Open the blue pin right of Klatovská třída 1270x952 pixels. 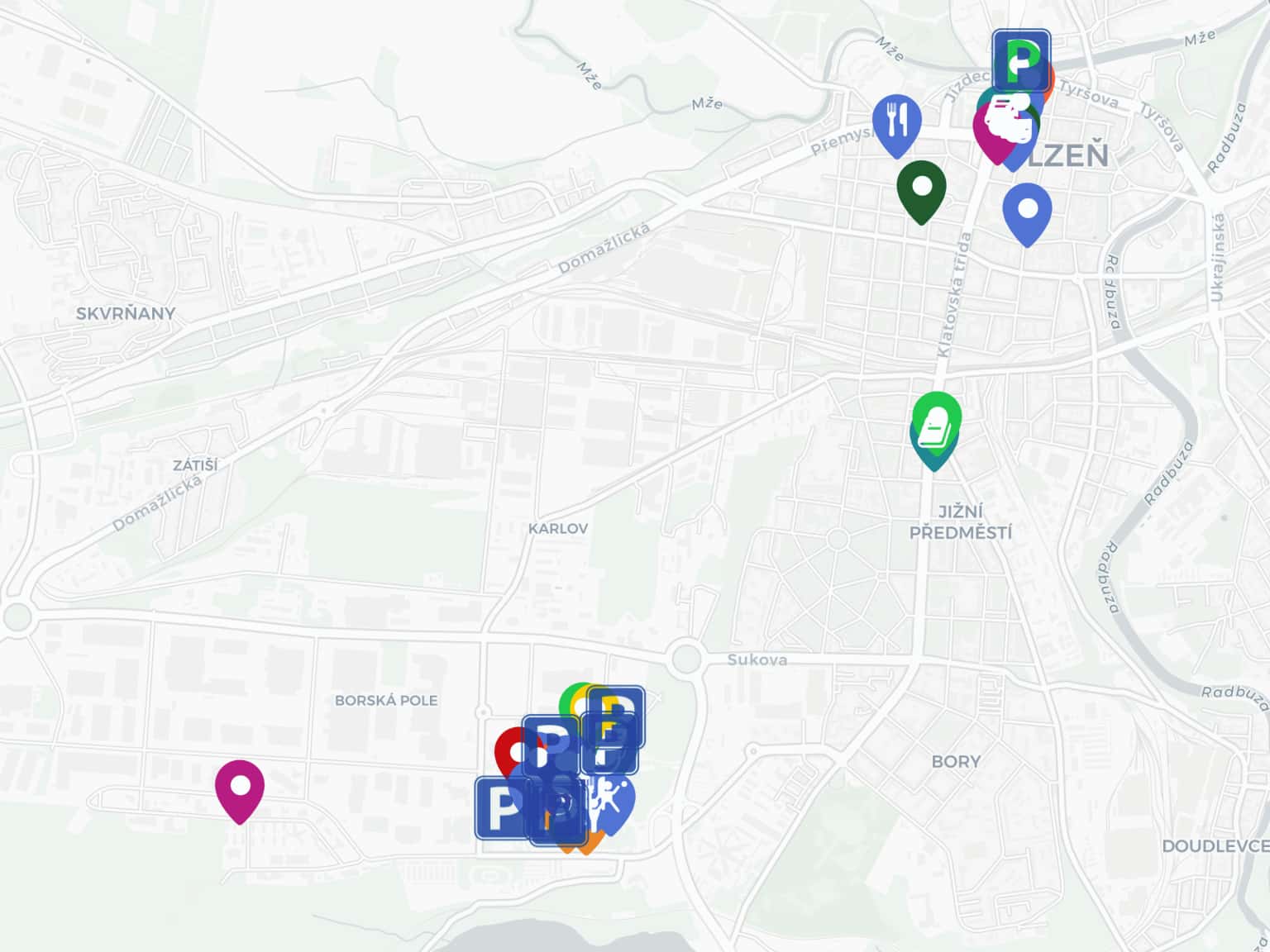point(1027,213)
